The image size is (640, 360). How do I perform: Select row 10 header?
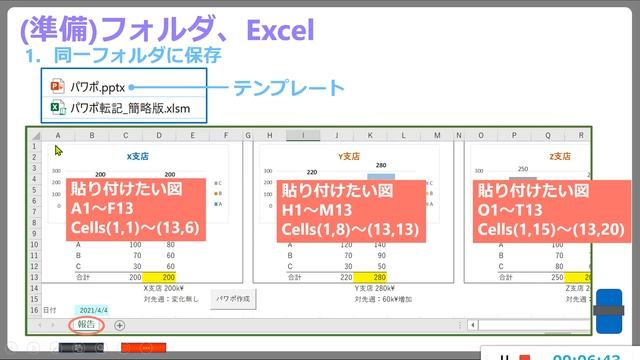[34, 244]
